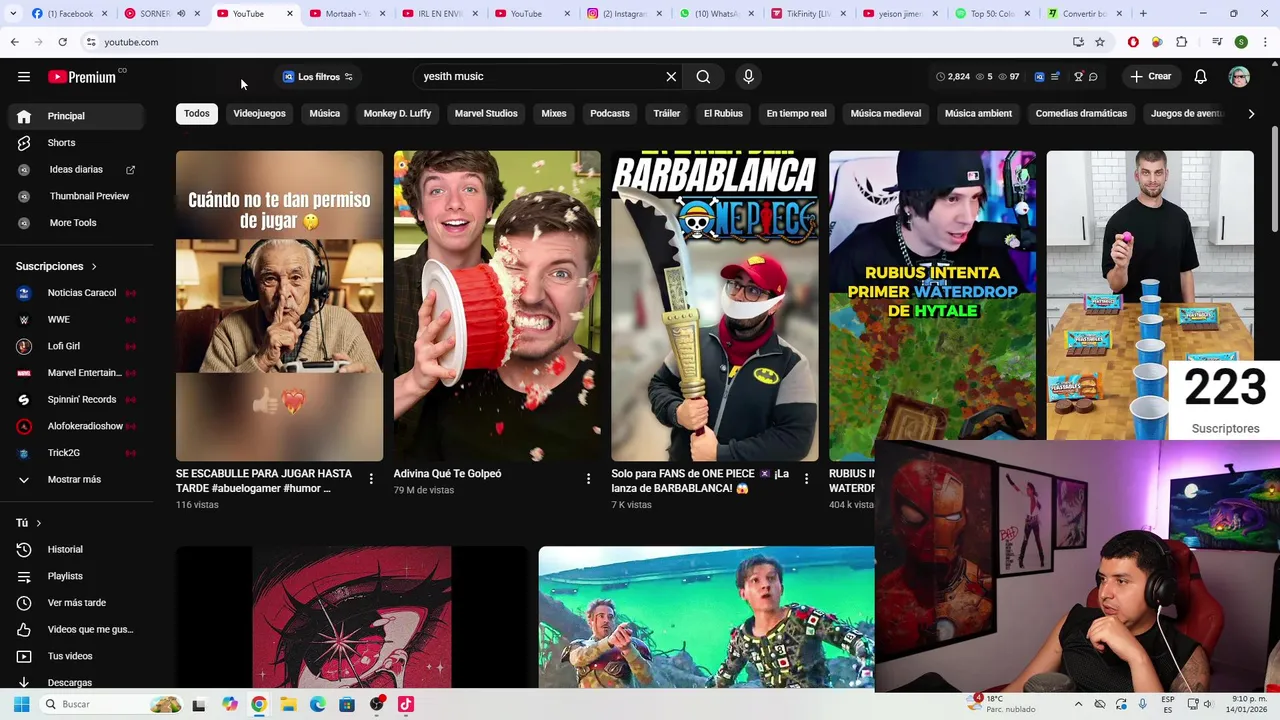Screen dimensions: 1280x720
Task: Click the Solo para FANS de ONE PIECE title
Action: [x=700, y=481]
